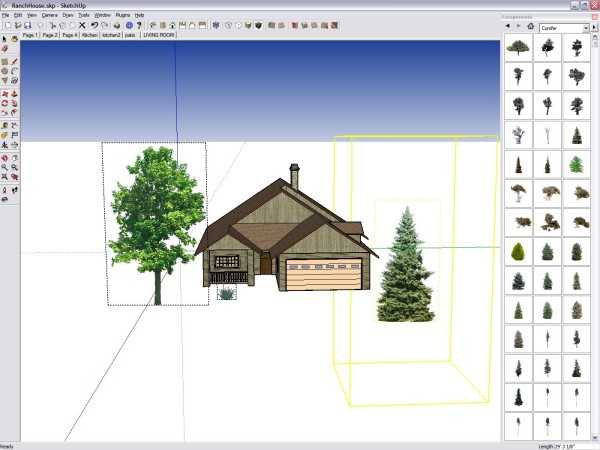Image resolution: width=600 pixels, height=450 pixels.
Task: Go back in Components browser
Action: point(509,28)
